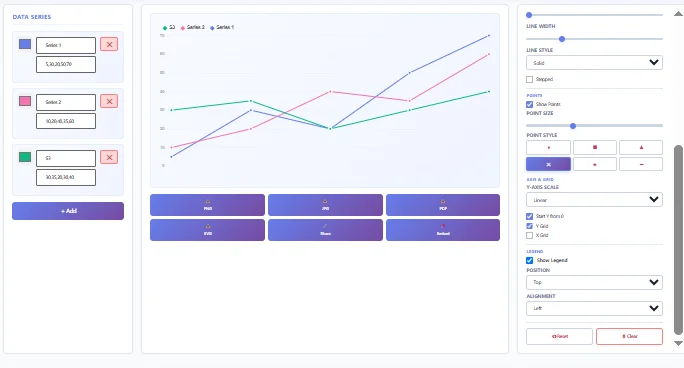Click the Share button
Screen dimensions: 684x368
(325, 230)
